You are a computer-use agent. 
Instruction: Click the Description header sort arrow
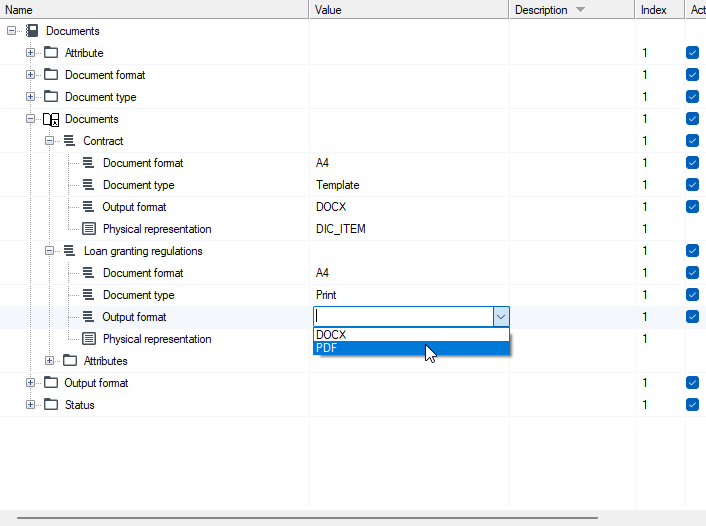pyautogui.click(x=580, y=9)
